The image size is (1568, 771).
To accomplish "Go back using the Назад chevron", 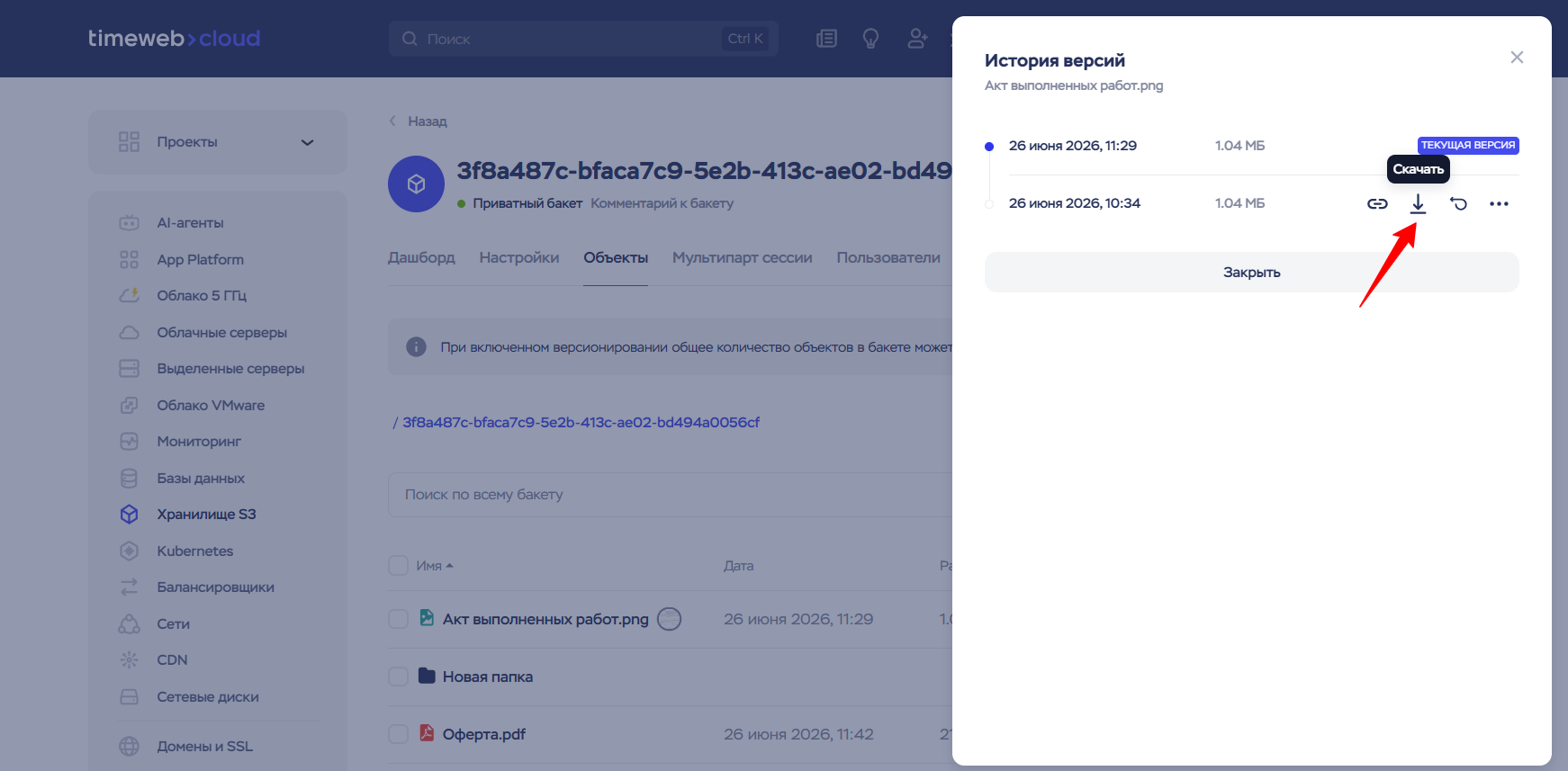I will pyautogui.click(x=392, y=121).
